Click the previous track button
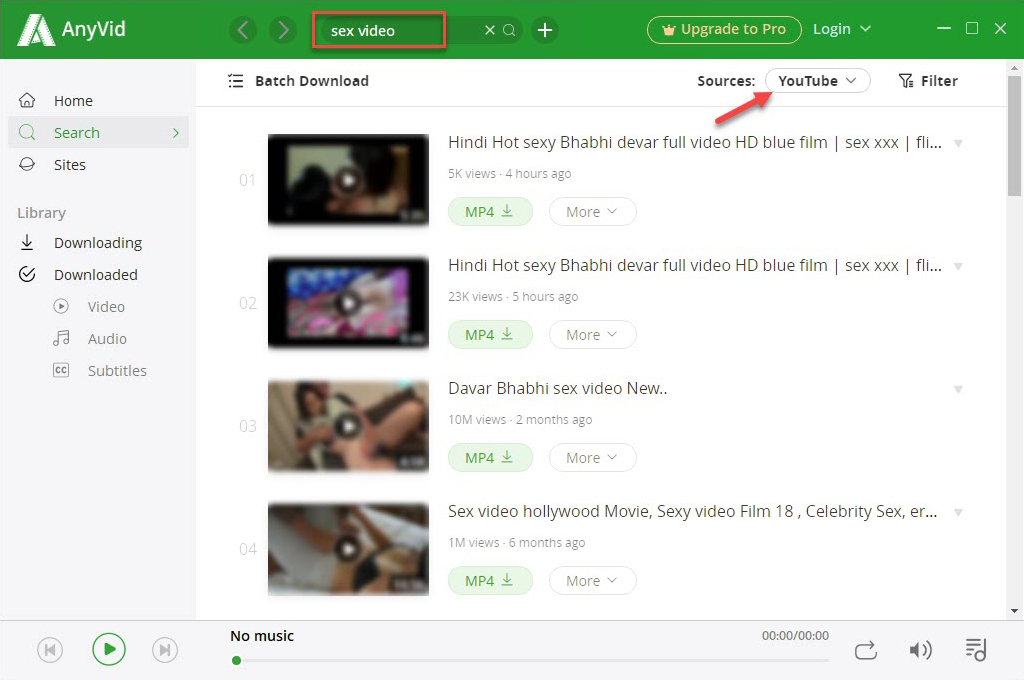The image size is (1024, 680). click(x=50, y=650)
